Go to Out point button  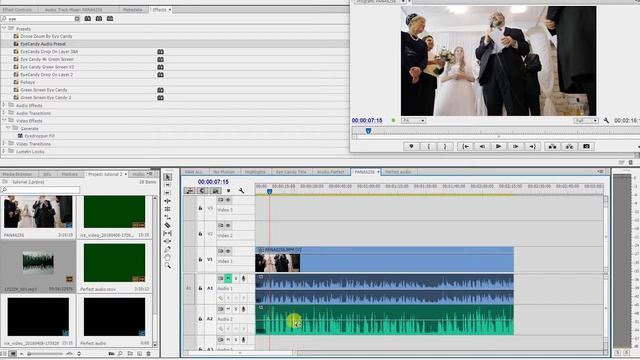click(533, 147)
